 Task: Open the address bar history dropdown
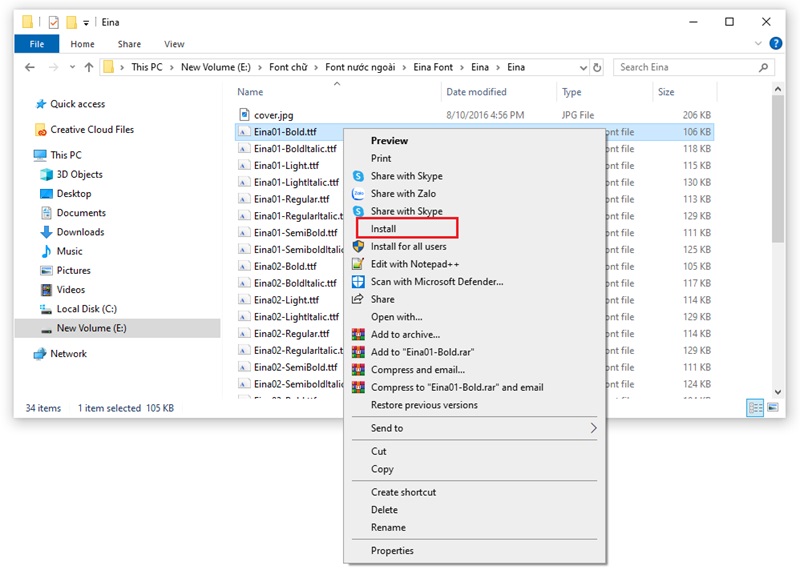(x=583, y=67)
